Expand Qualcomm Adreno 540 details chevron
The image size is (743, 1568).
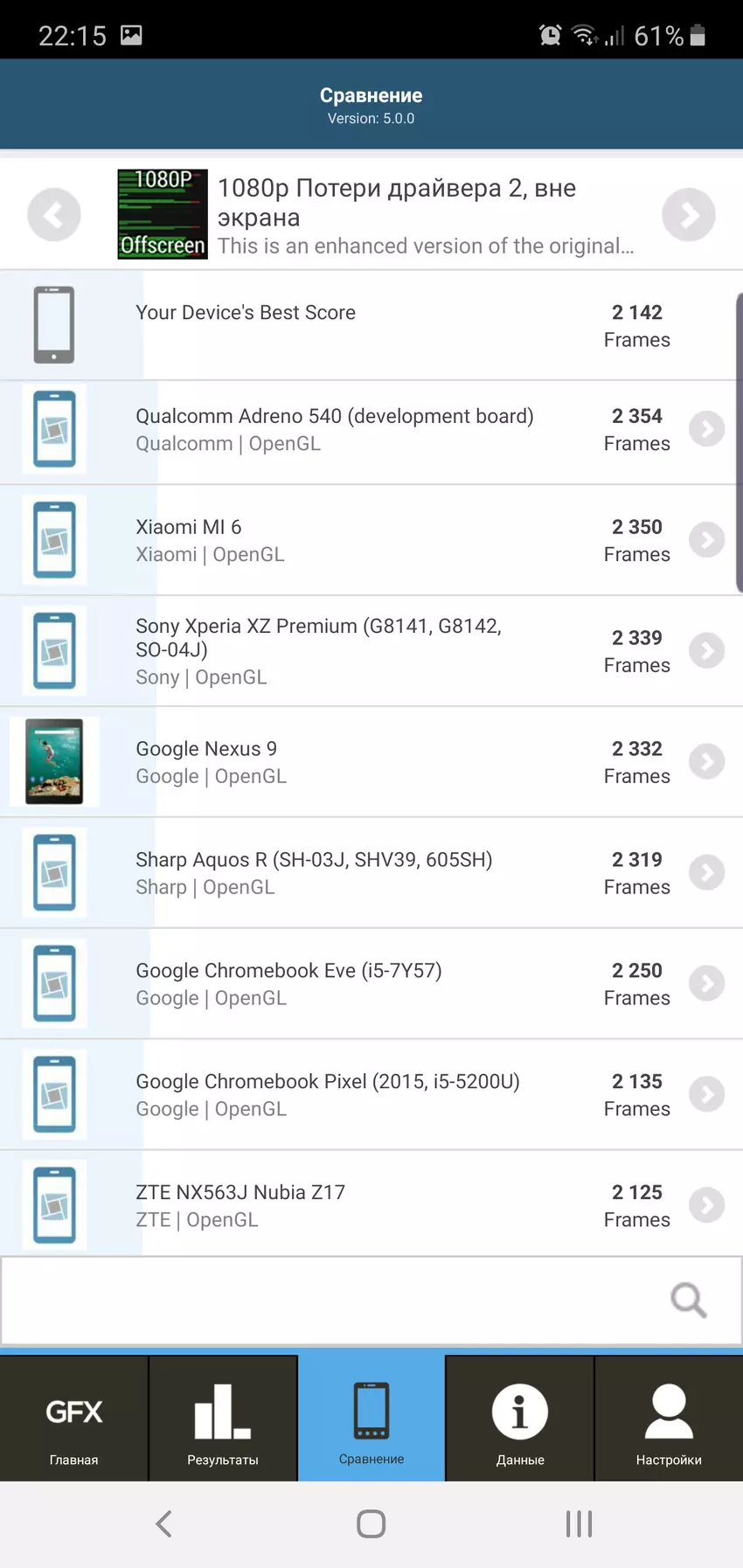point(706,429)
